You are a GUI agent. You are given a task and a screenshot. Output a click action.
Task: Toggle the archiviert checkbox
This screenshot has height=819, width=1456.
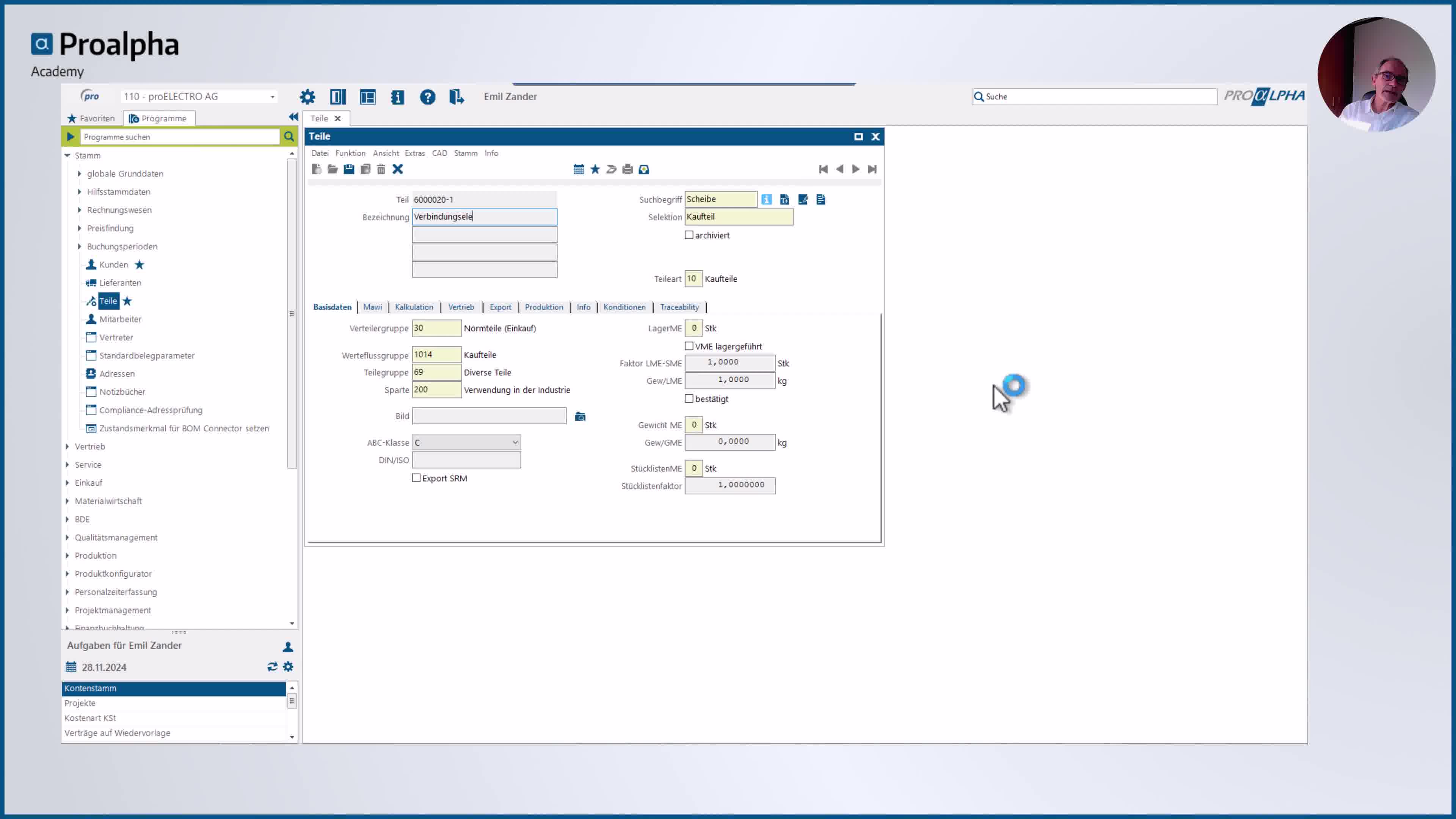click(689, 235)
